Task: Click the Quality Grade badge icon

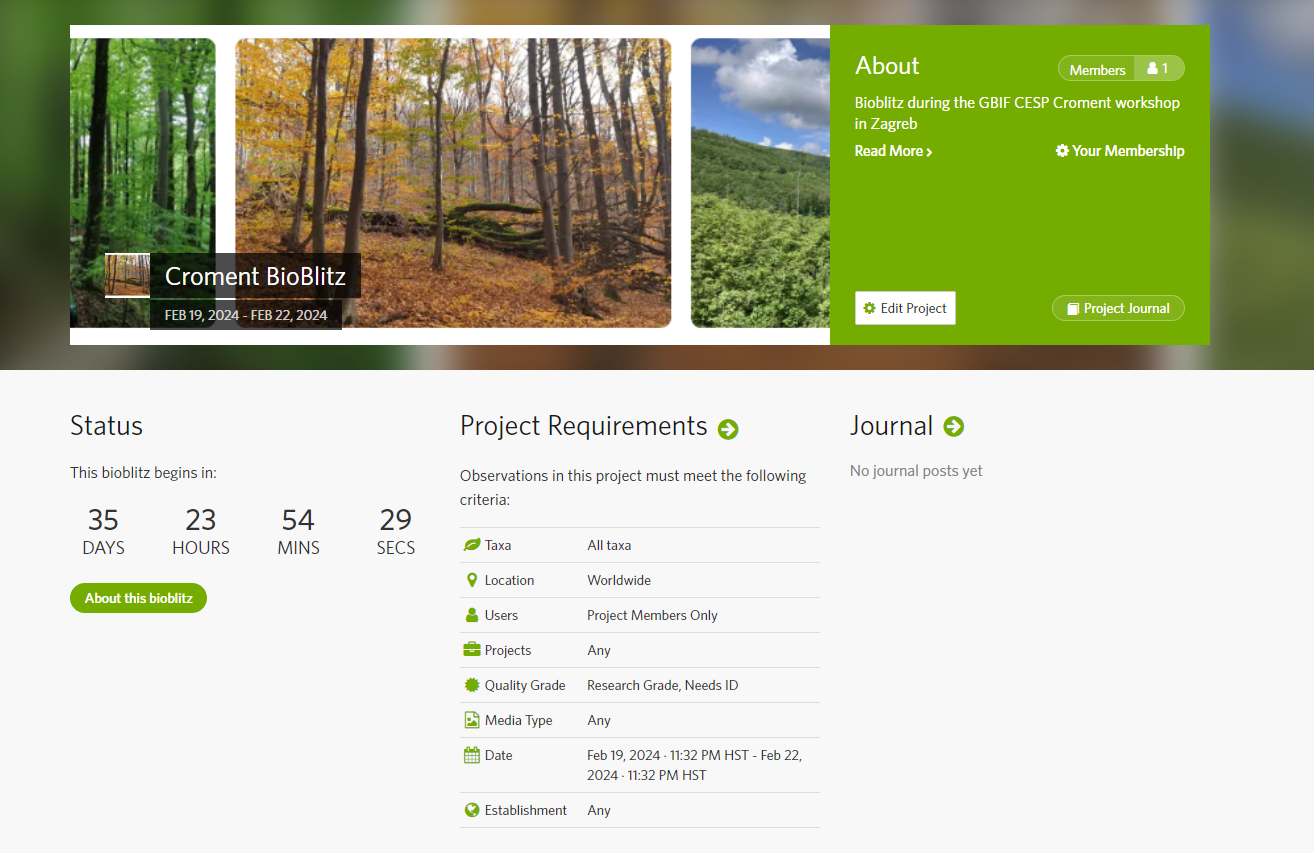Action: coord(472,685)
